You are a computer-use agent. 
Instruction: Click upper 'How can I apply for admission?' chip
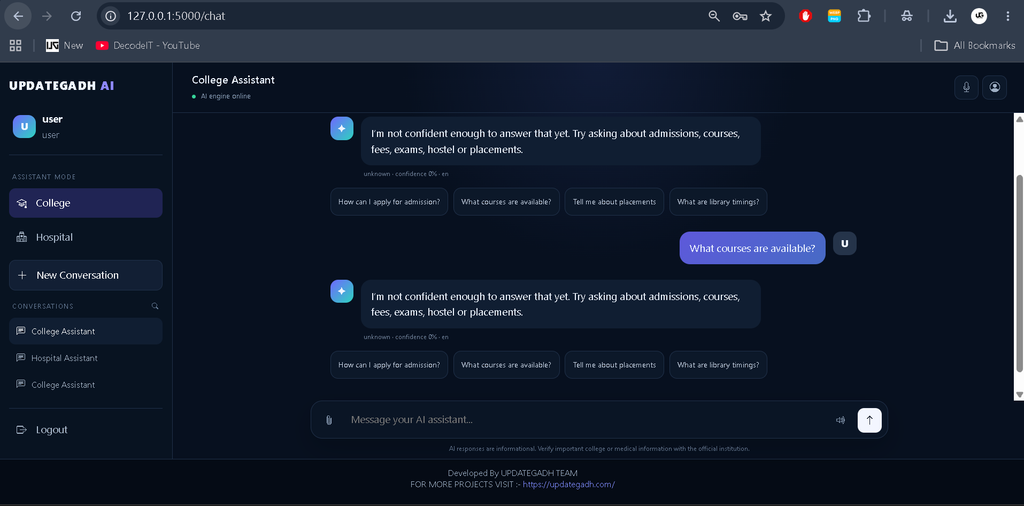coord(389,202)
